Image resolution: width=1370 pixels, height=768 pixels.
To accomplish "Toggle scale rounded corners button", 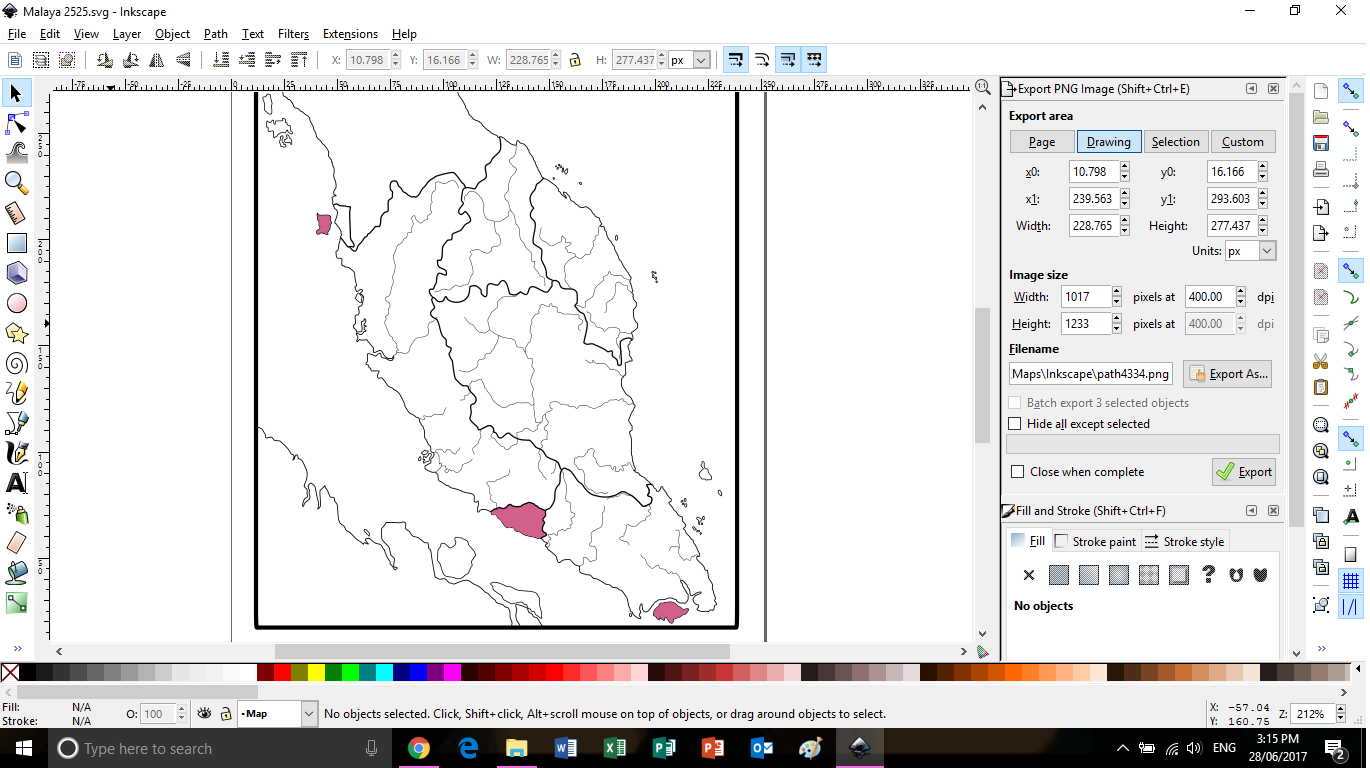I will pyautogui.click(x=762, y=60).
